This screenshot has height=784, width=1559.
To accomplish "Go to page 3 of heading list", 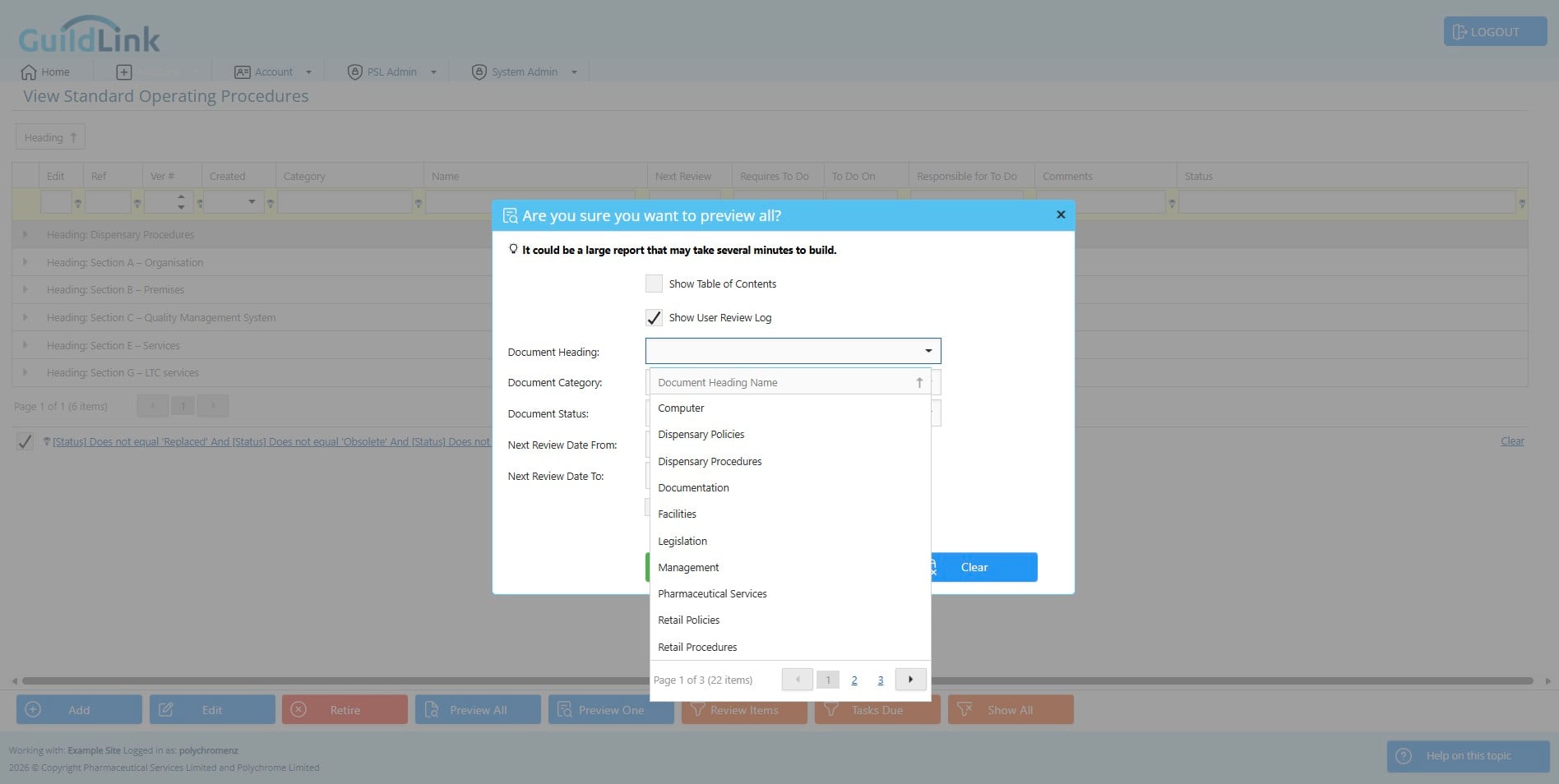I will pos(880,680).
